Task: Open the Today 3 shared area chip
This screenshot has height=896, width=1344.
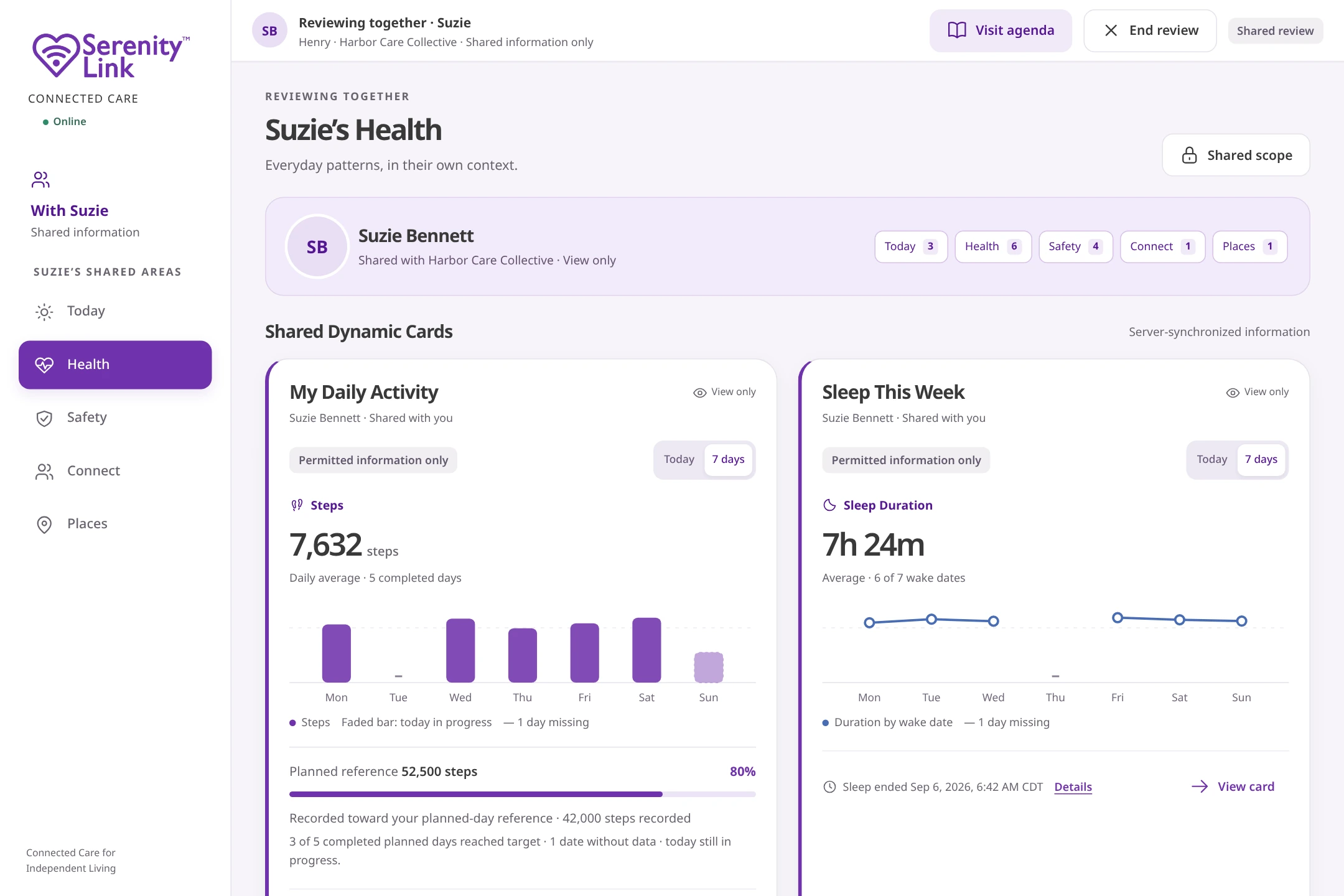Action: coord(911,246)
